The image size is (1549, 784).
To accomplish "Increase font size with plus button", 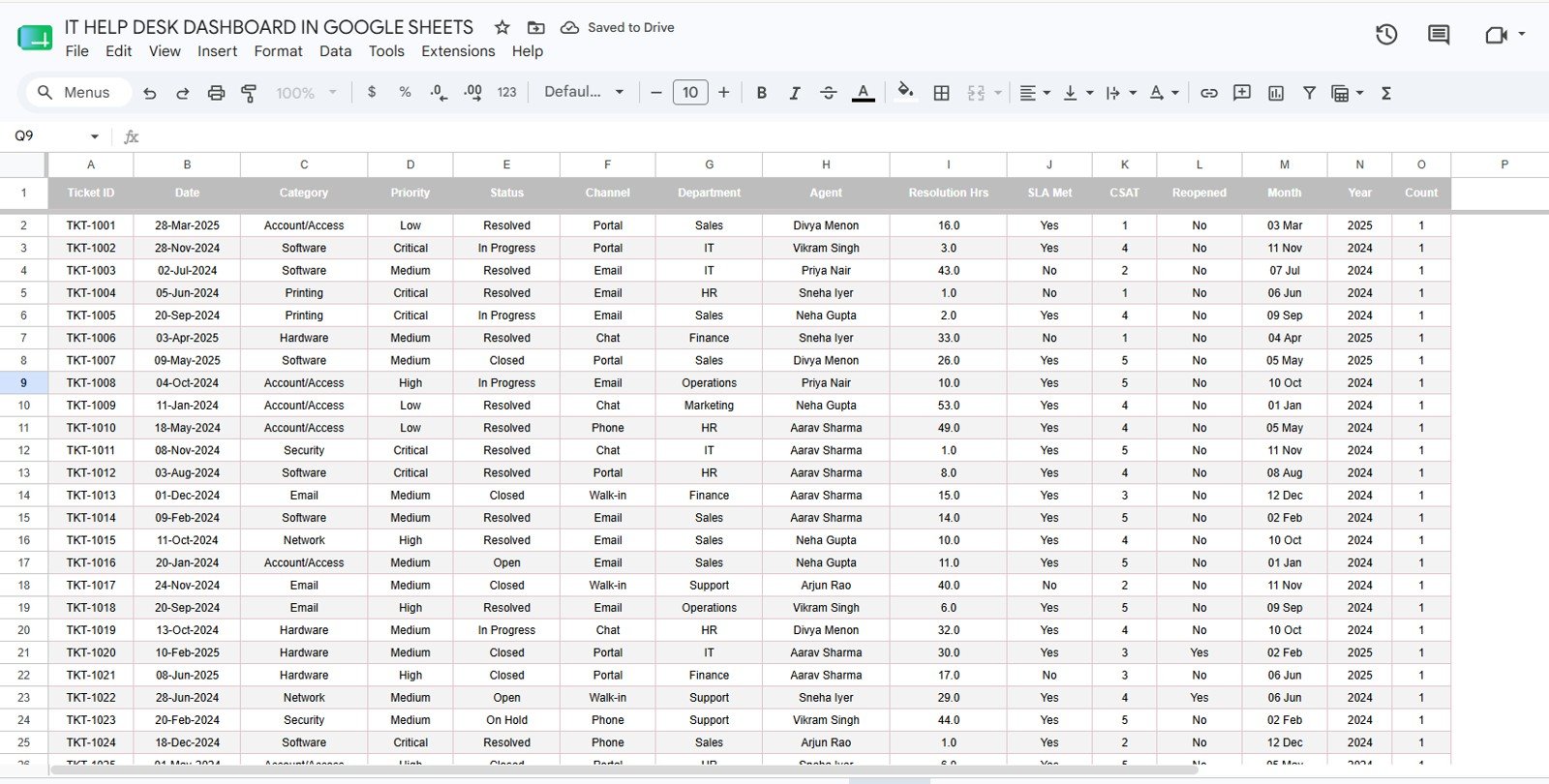I will point(723,92).
